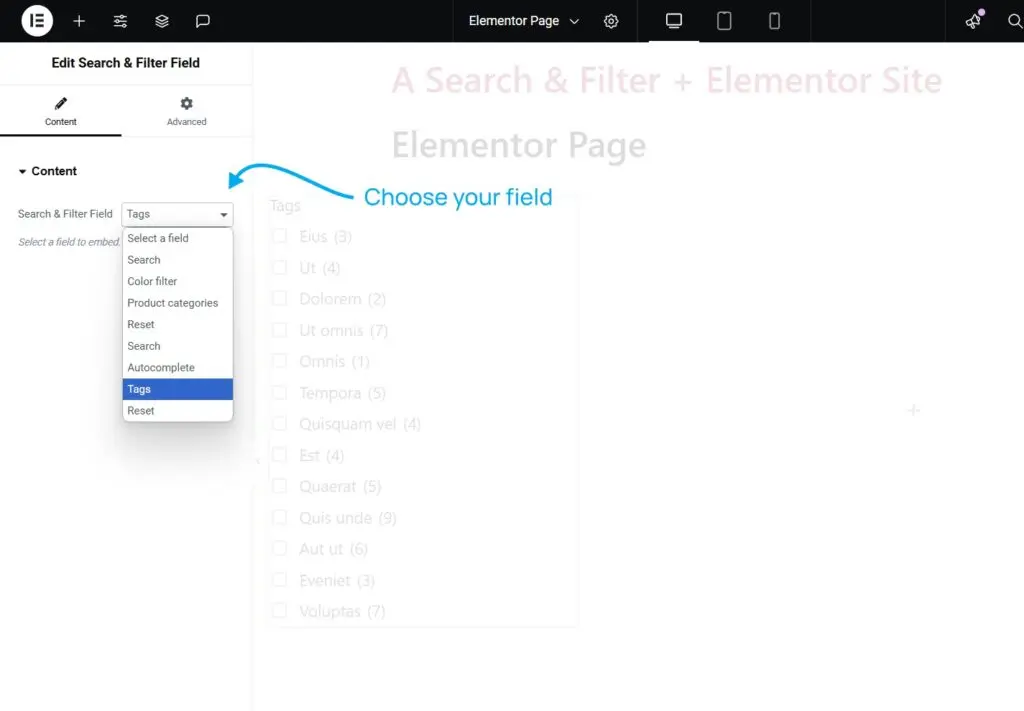
Task: Click the site title heading
Action: [x=666, y=81]
